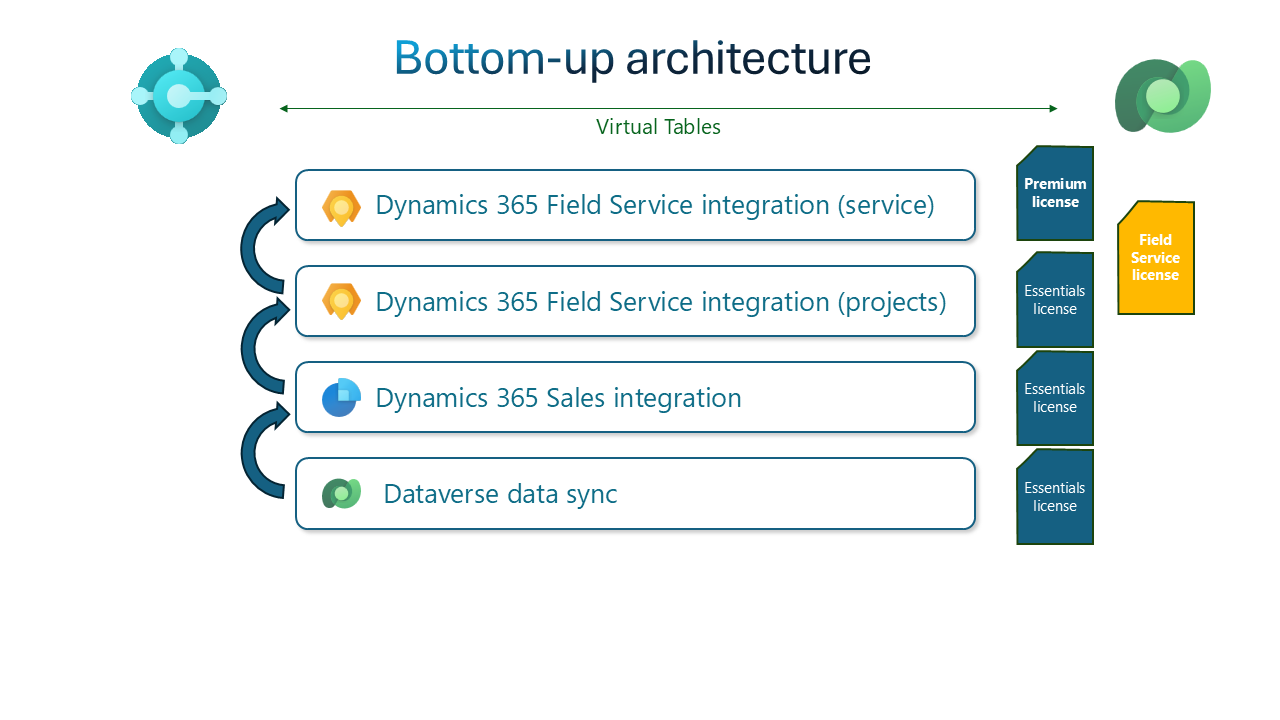Select the Premium license tag
The width and height of the screenshot is (1280, 720).
pyautogui.click(x=1055, y=194)
